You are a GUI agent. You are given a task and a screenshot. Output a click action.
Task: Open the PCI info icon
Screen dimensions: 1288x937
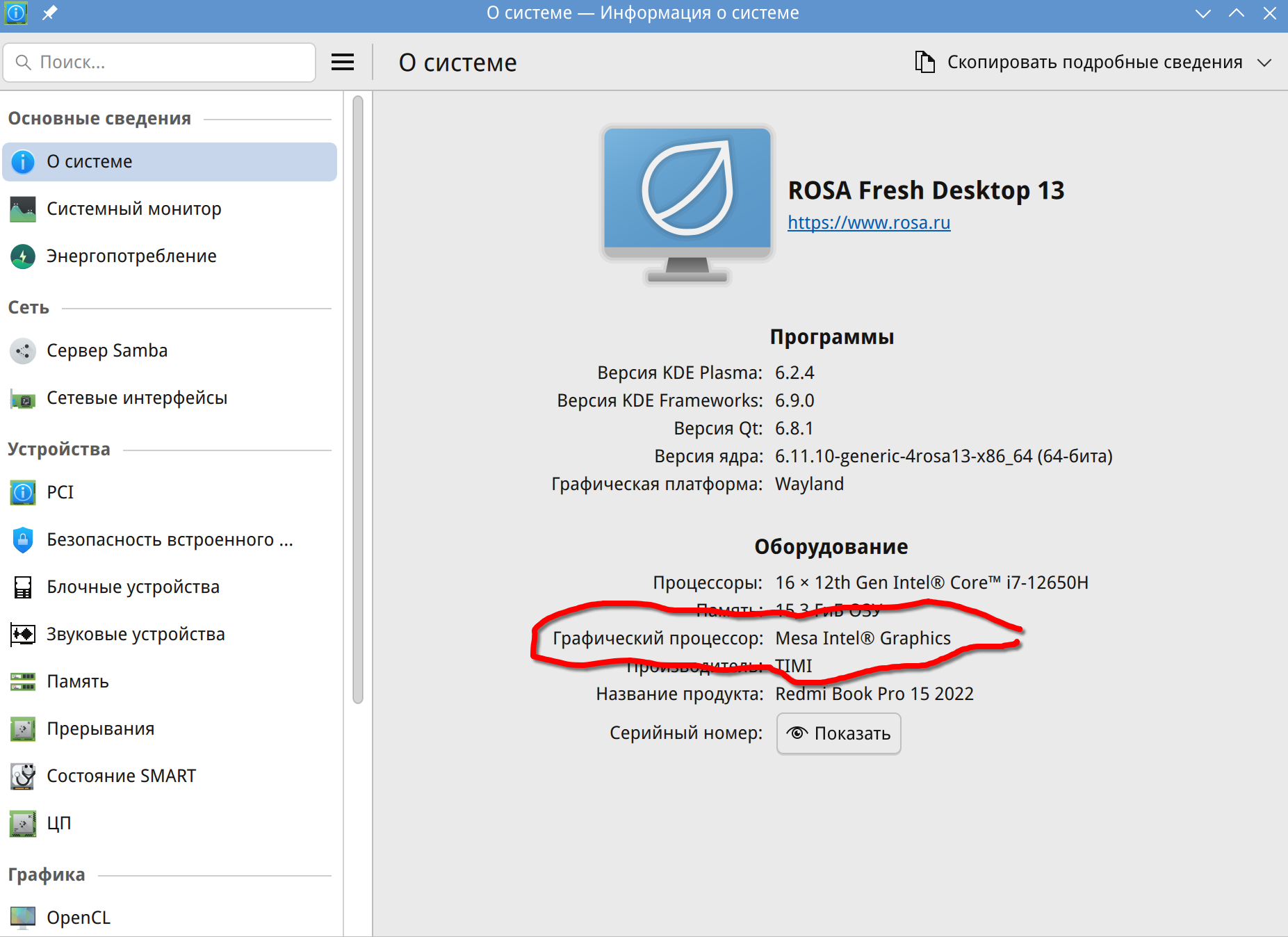23,493
